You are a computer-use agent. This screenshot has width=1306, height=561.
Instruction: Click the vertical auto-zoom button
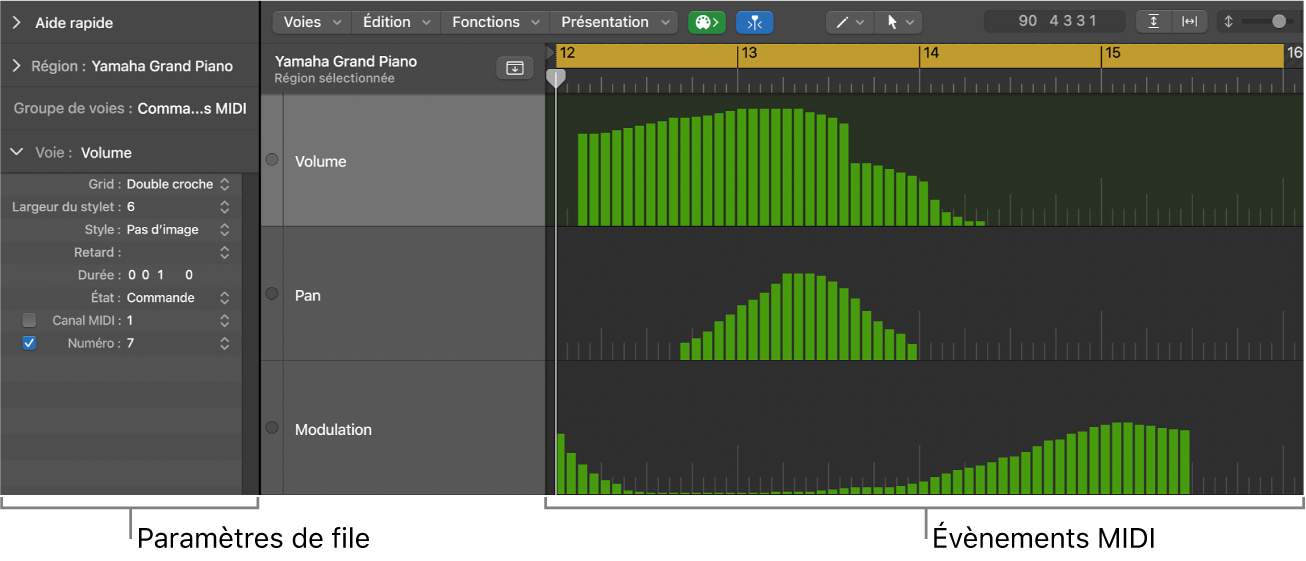(1153, 22)
